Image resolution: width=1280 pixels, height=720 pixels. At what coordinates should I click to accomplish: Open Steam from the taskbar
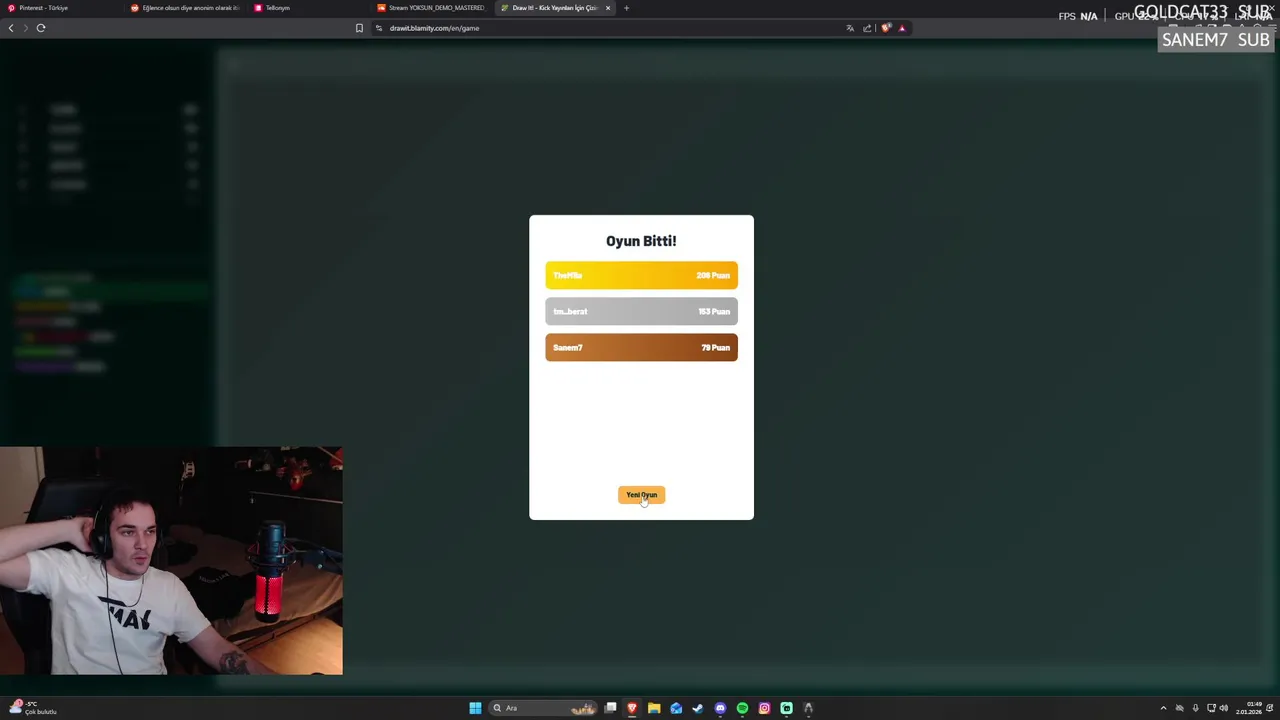(698, 708)
